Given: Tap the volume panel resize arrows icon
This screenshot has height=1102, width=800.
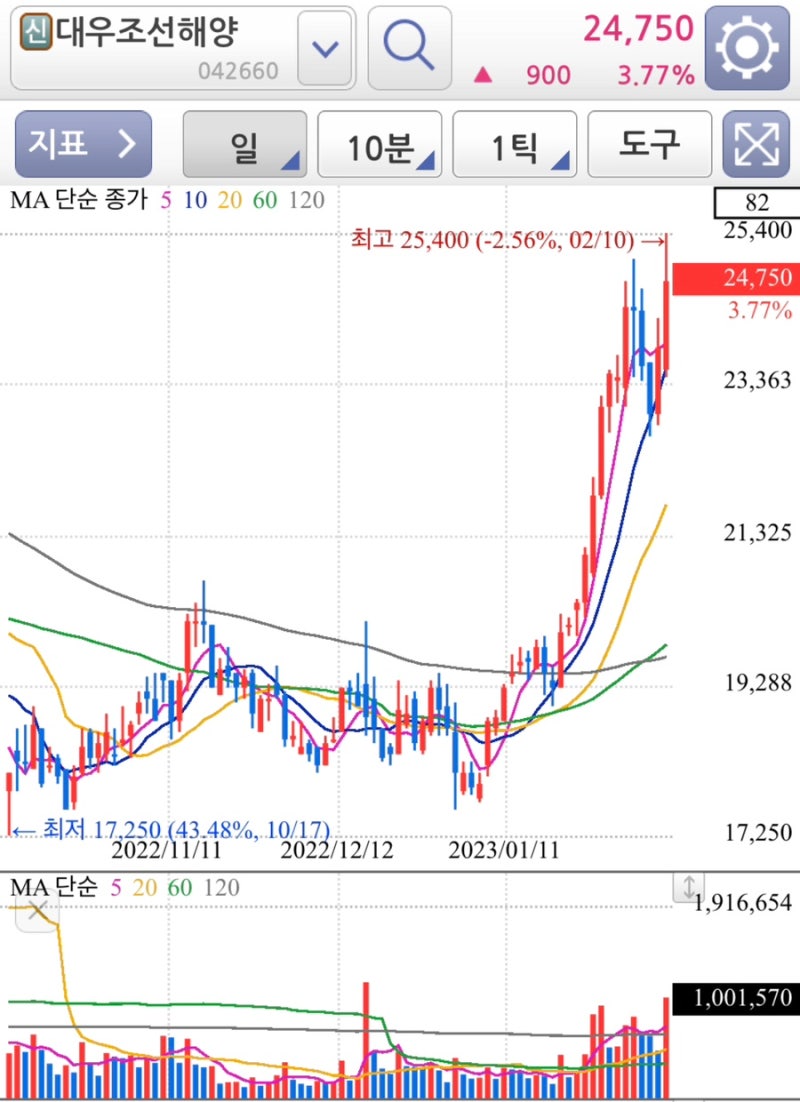Looking at the screenshot, I should (688, 887).
